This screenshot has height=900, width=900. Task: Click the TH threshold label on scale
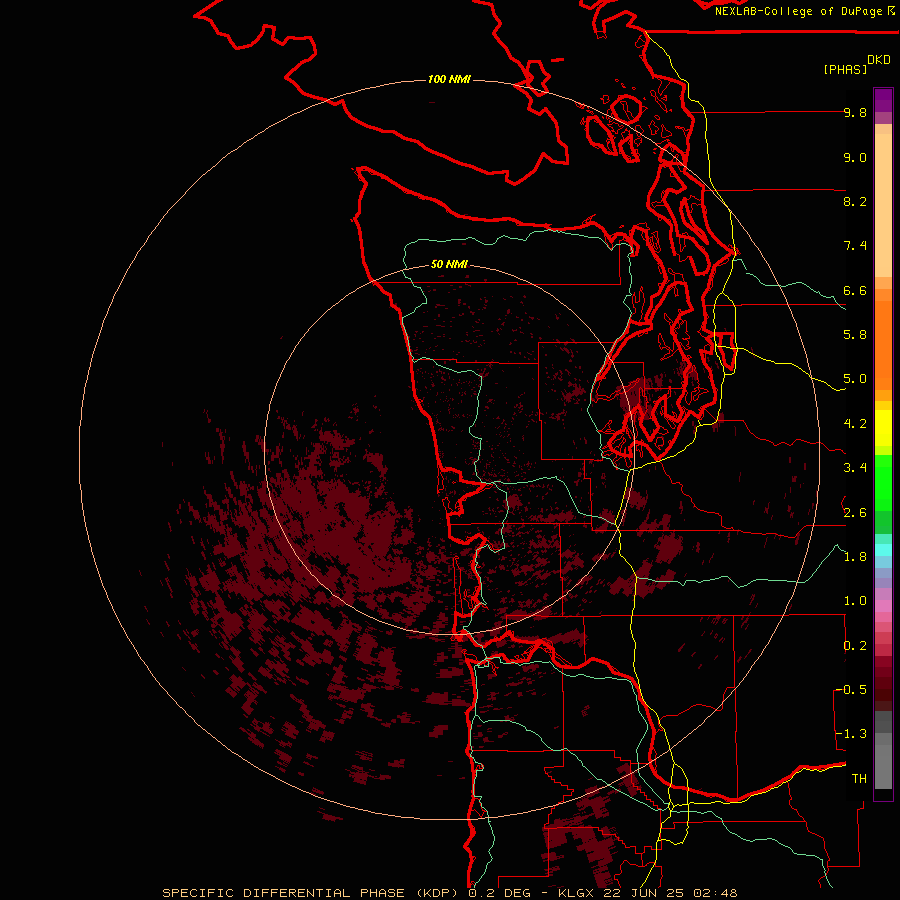859,779
